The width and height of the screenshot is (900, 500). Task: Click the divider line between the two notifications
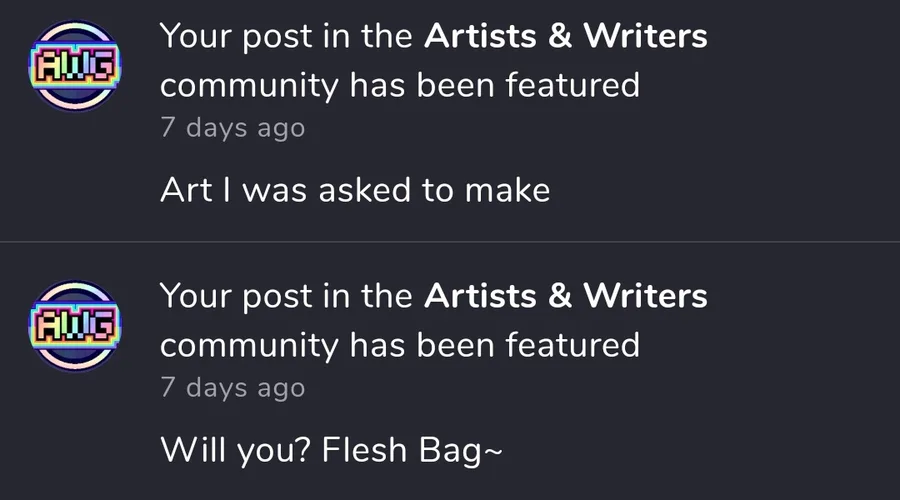(450, 242)
